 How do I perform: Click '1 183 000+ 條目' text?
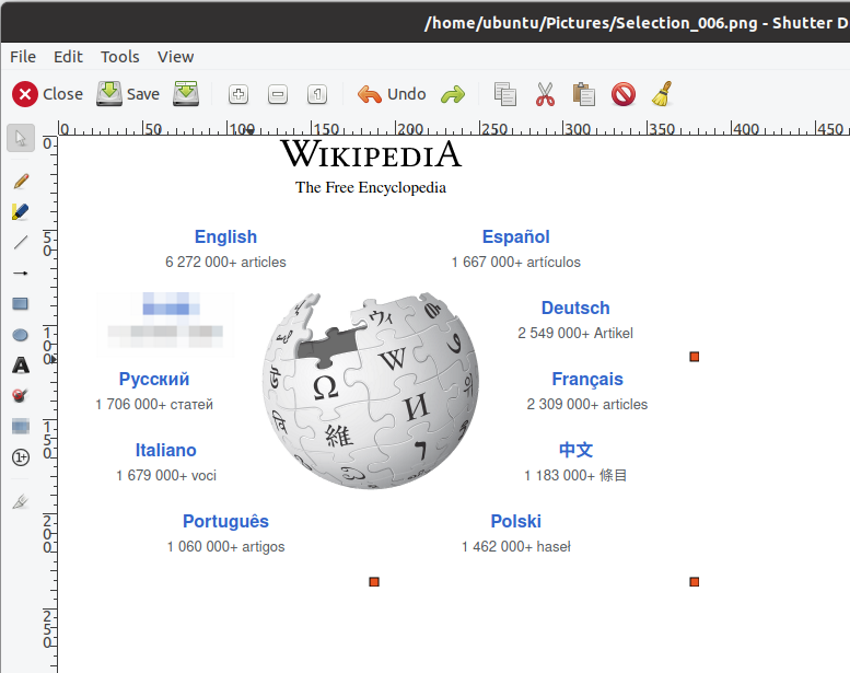point(575,476)
